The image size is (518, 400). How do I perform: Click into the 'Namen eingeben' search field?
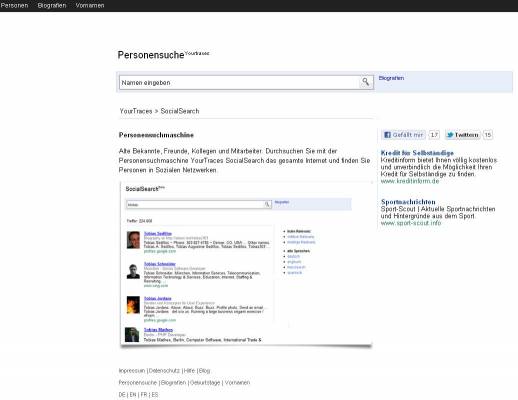(239, 82)
